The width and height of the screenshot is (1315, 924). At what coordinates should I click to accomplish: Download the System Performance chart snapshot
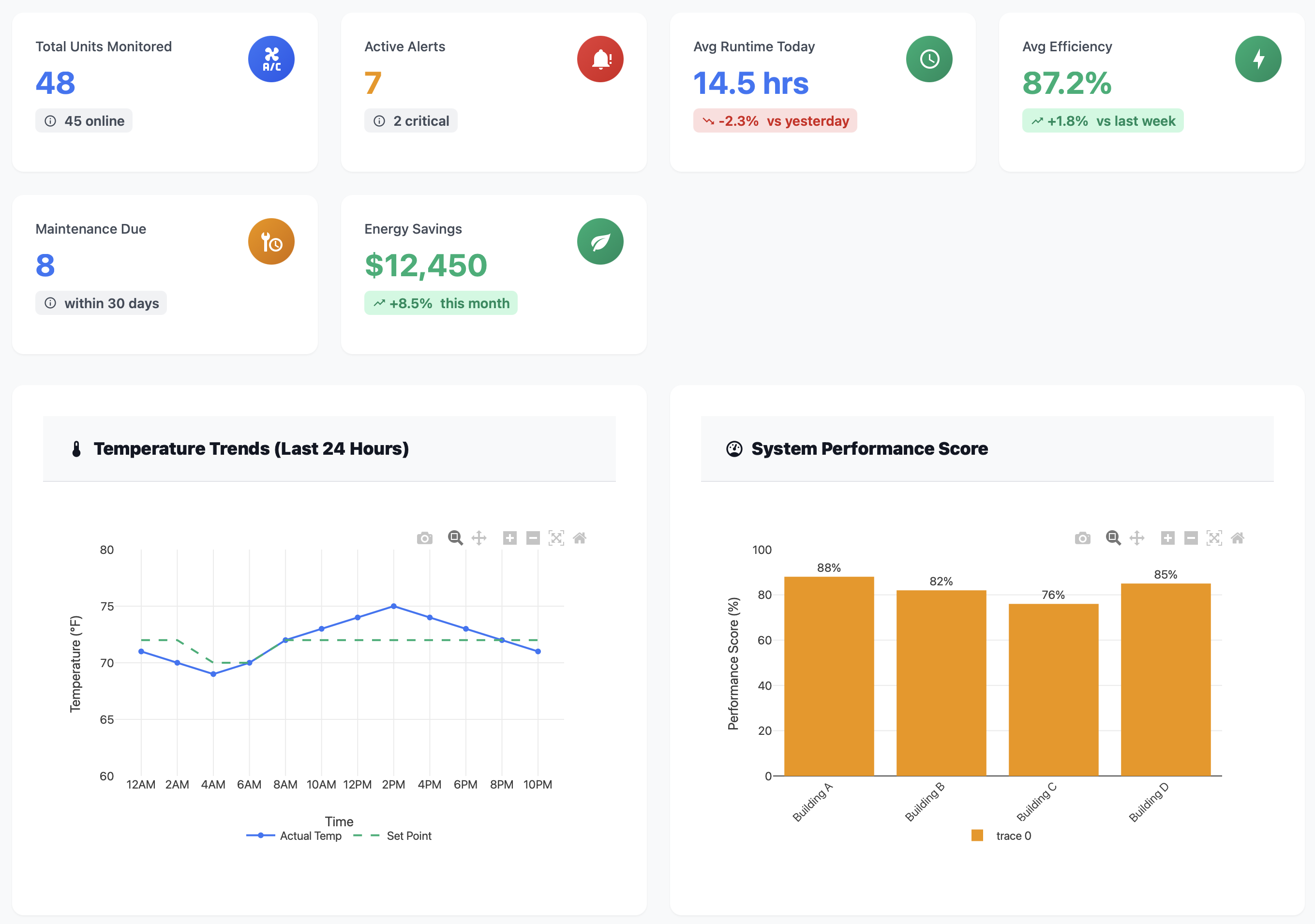[1081, 537]
